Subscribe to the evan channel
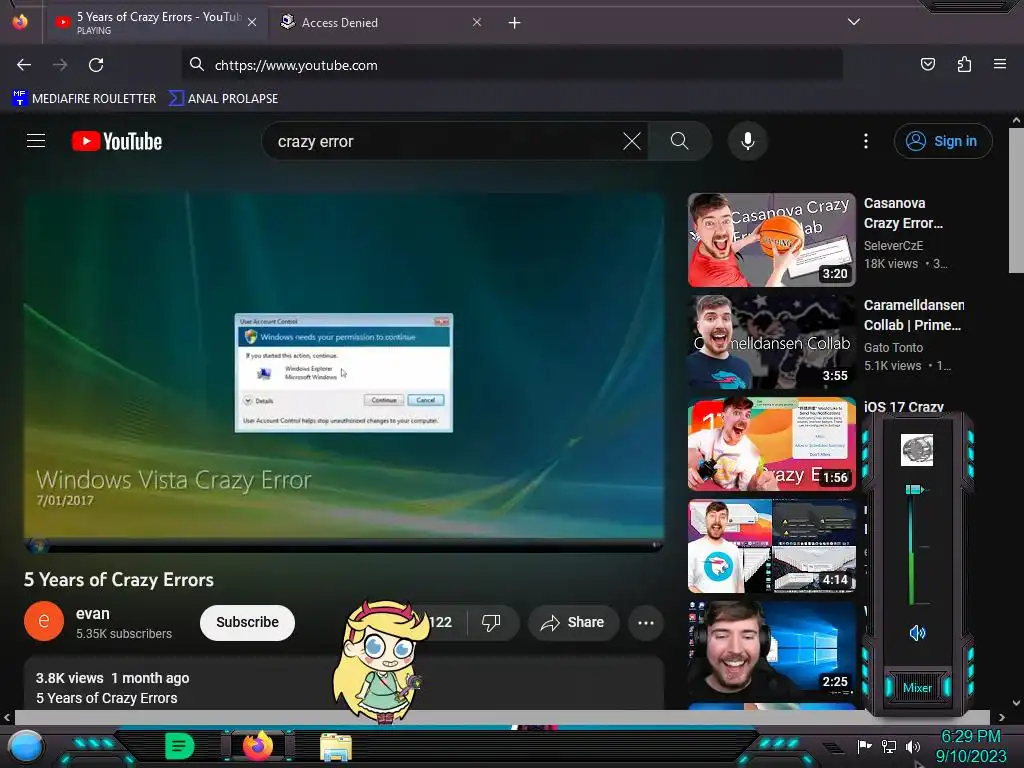 (248, 622)
